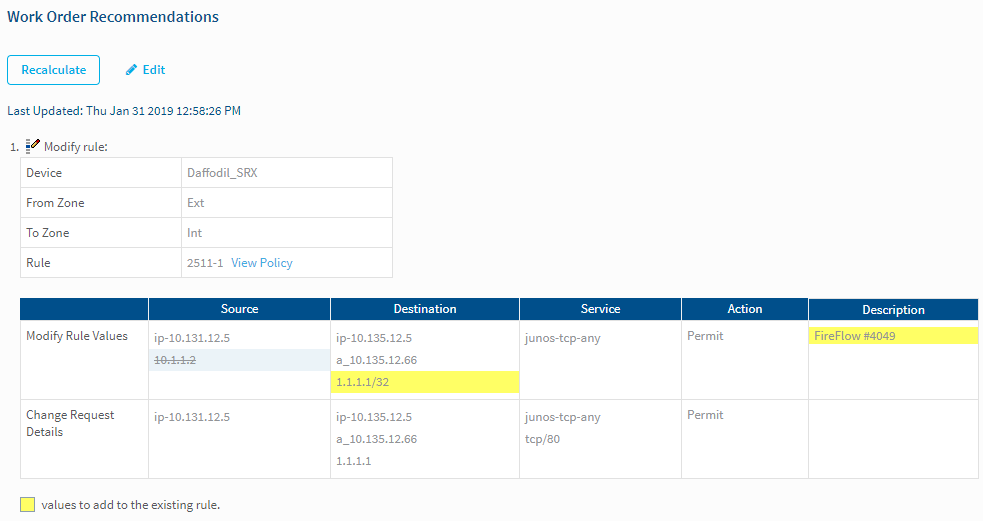Screen dimensions: 983x521
Task: Select the Description column header
Action: pos(893,310)
